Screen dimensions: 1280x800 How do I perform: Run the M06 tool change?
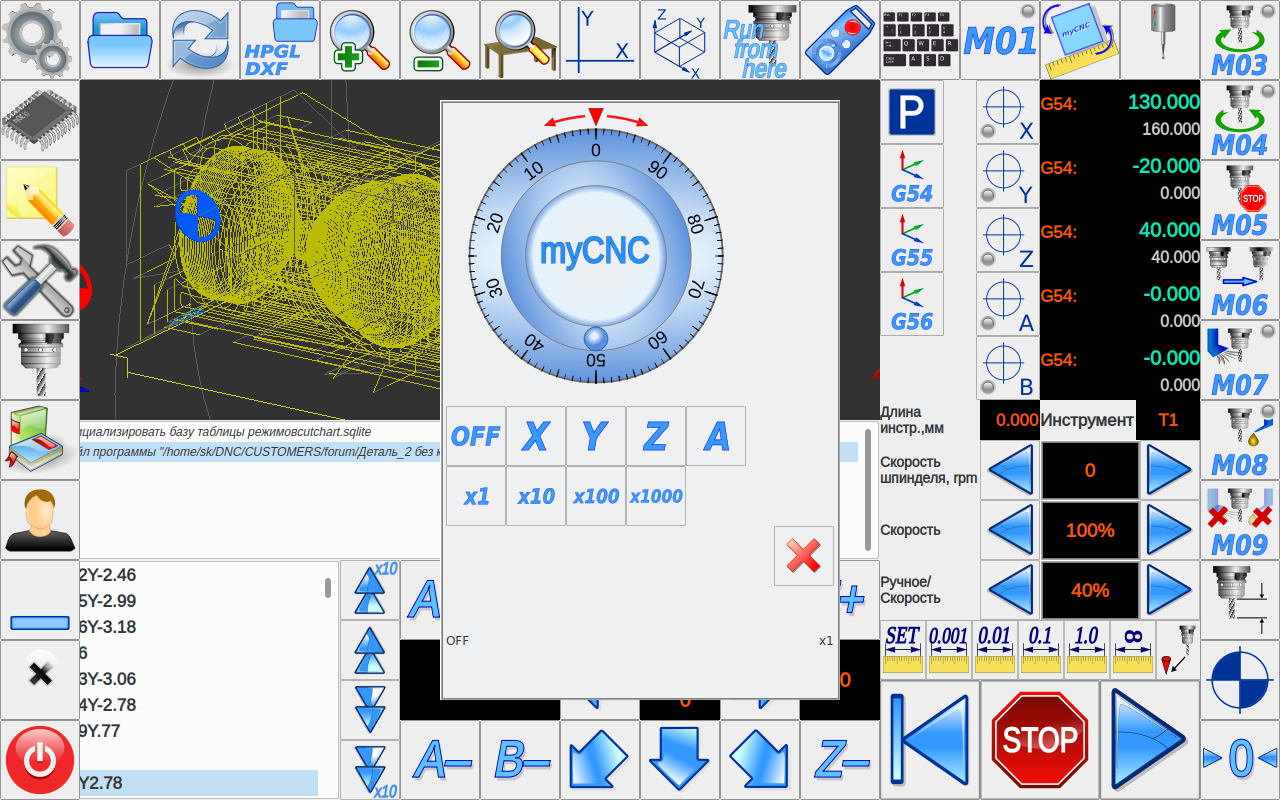[x=1240, y=280]
